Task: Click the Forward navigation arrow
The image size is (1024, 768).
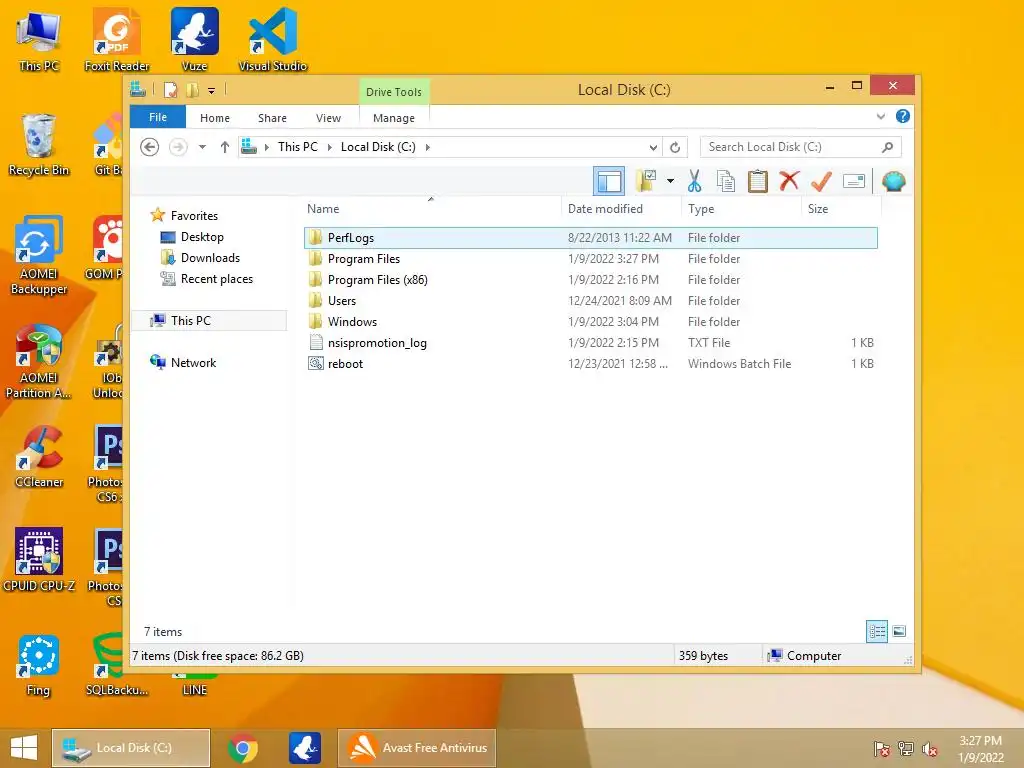Action: [178, 147]
